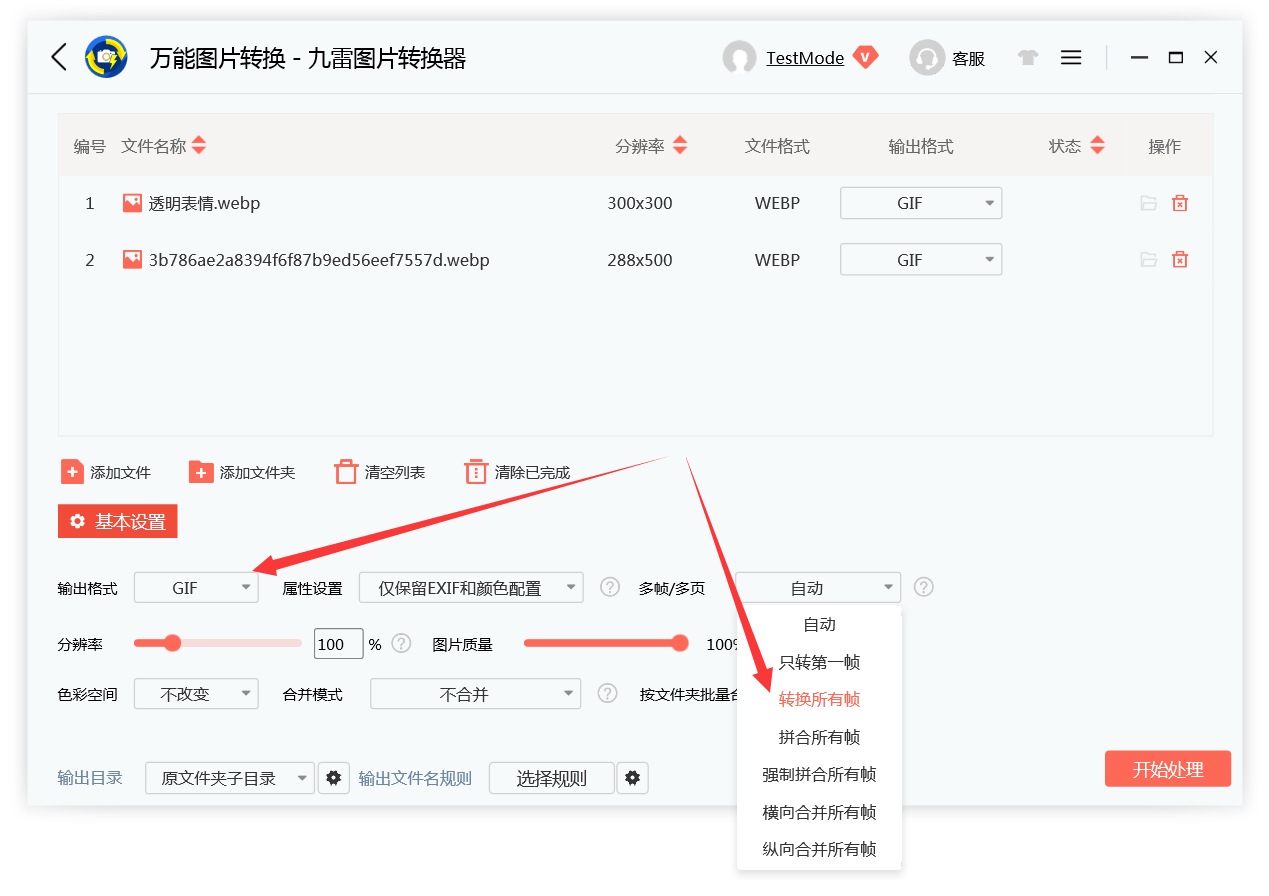Click 清除已完成 button
1269x896 pixels.
coord(517,472)
